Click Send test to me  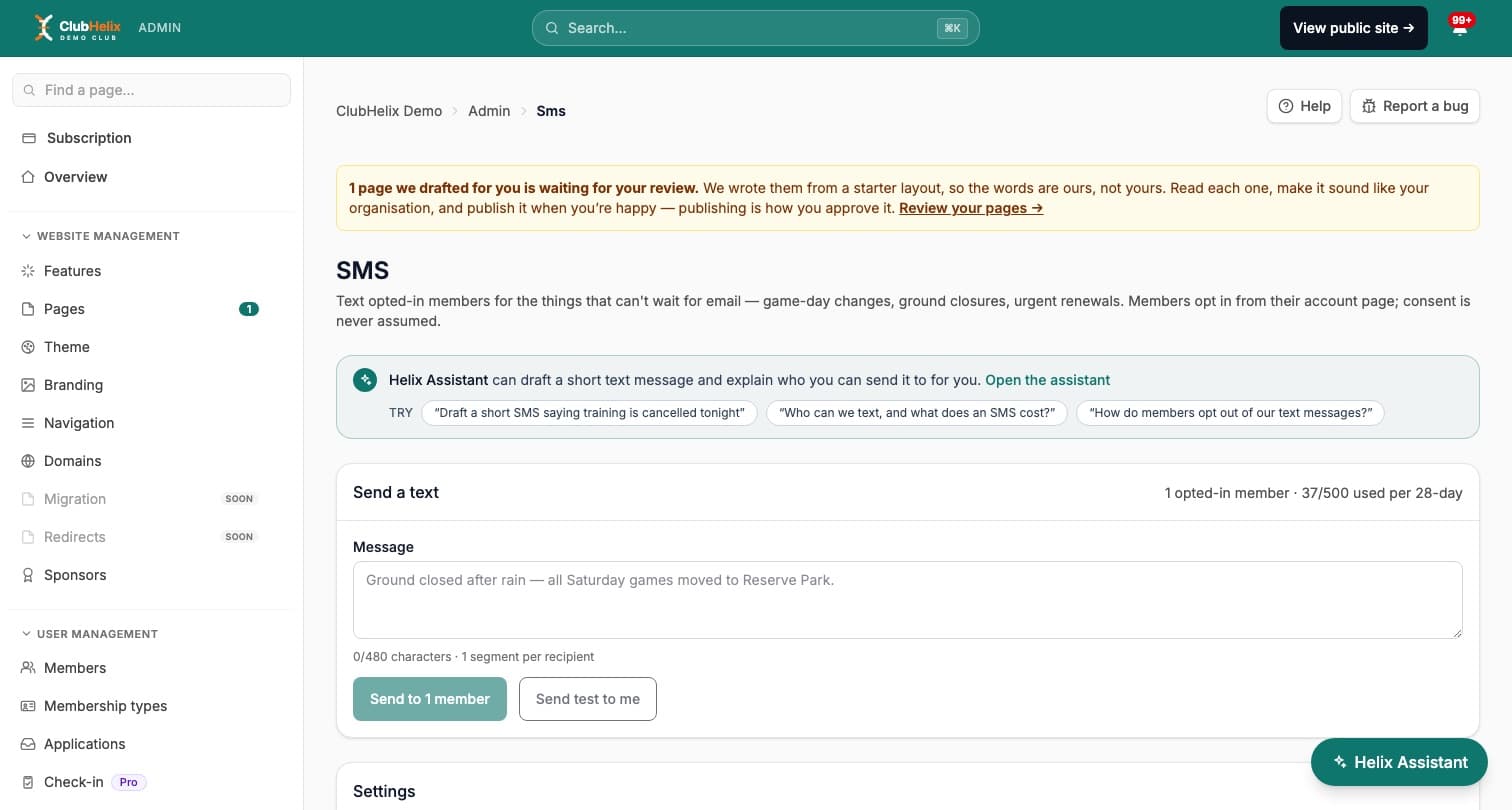(x=588, y=699)
